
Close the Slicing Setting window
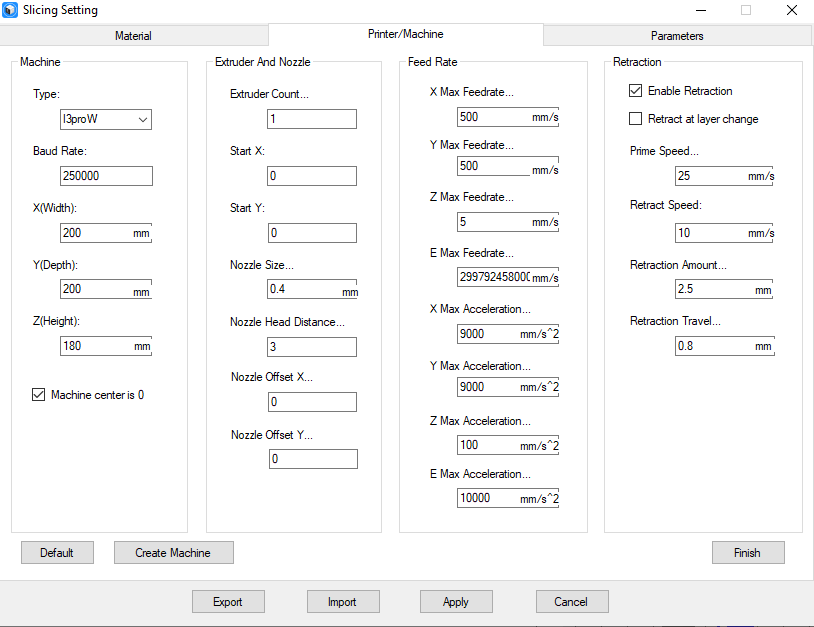tap(791, 11)
